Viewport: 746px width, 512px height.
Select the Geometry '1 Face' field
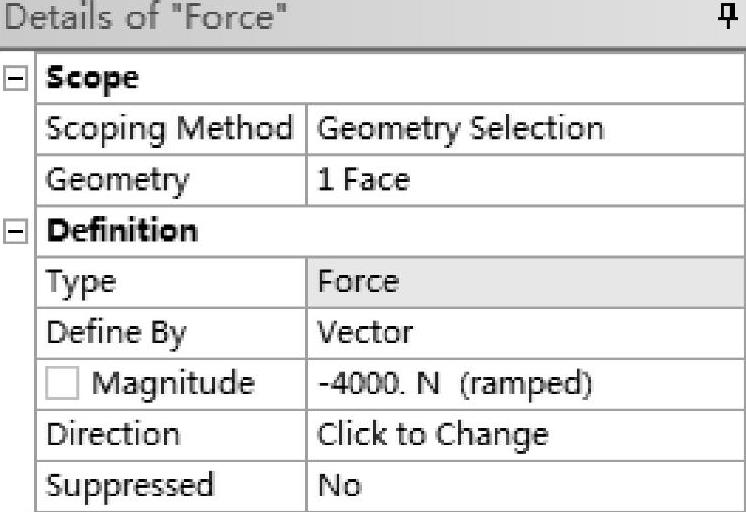click(x=525, y=181)
